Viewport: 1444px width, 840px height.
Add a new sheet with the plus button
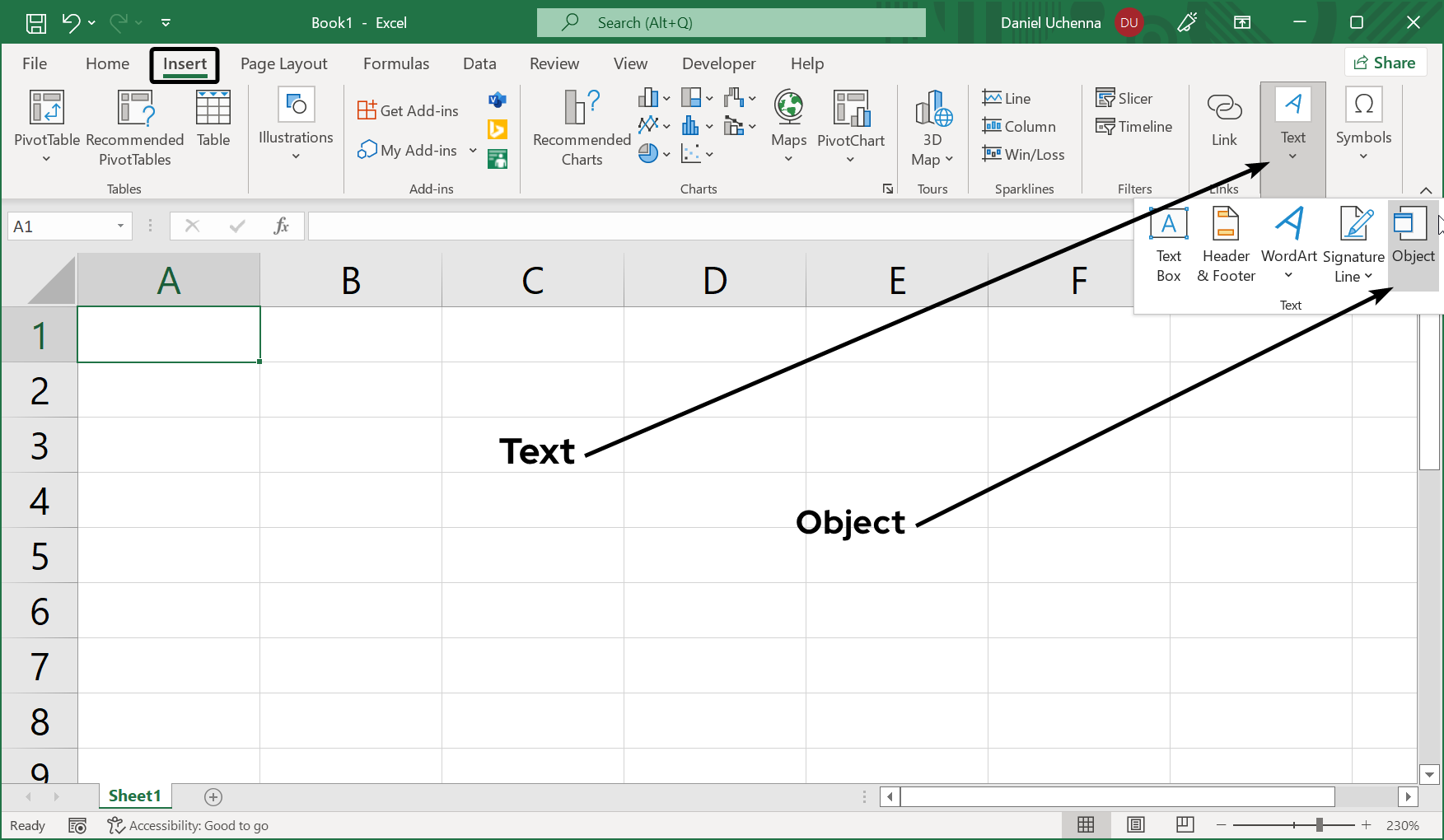[213, 796]
